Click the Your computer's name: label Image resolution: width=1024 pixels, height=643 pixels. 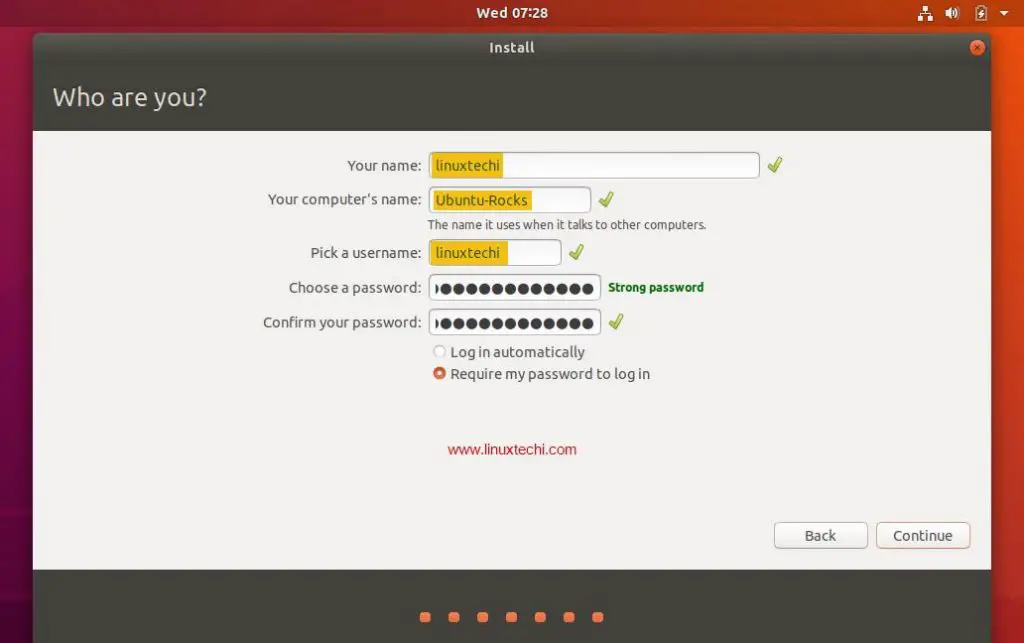(x=345, y=200)
